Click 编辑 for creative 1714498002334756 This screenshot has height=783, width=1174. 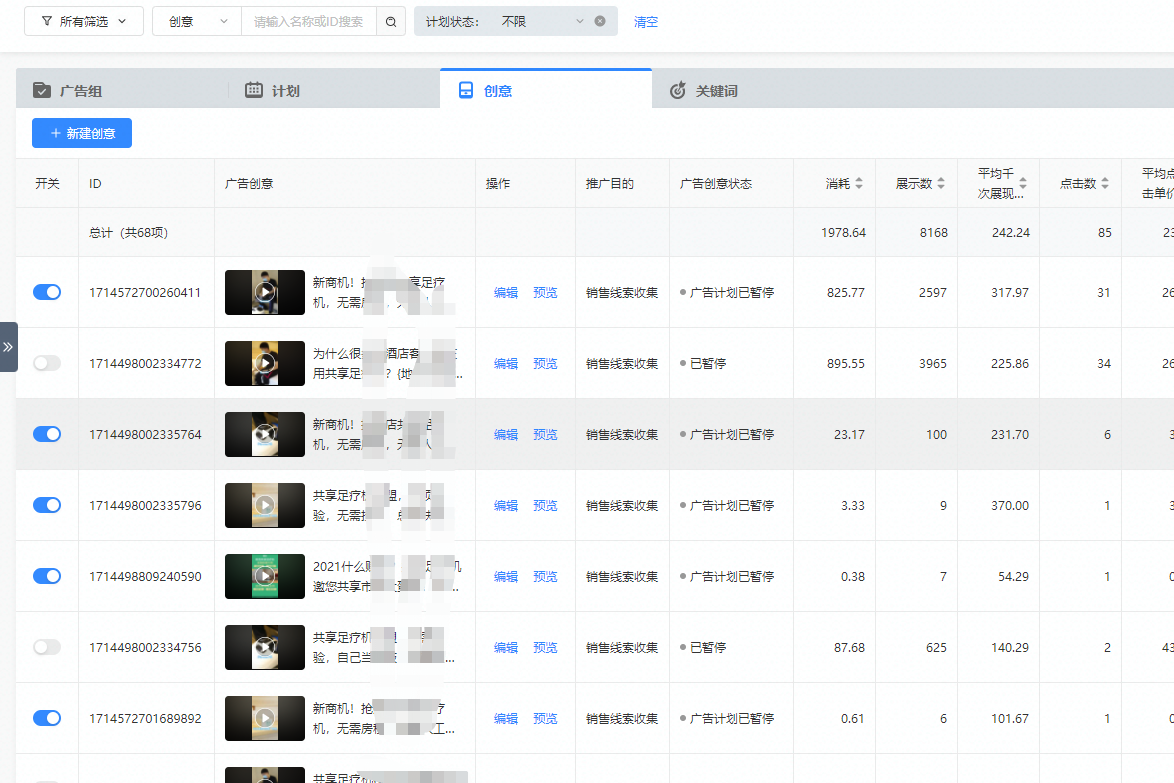tap(505, 648)
